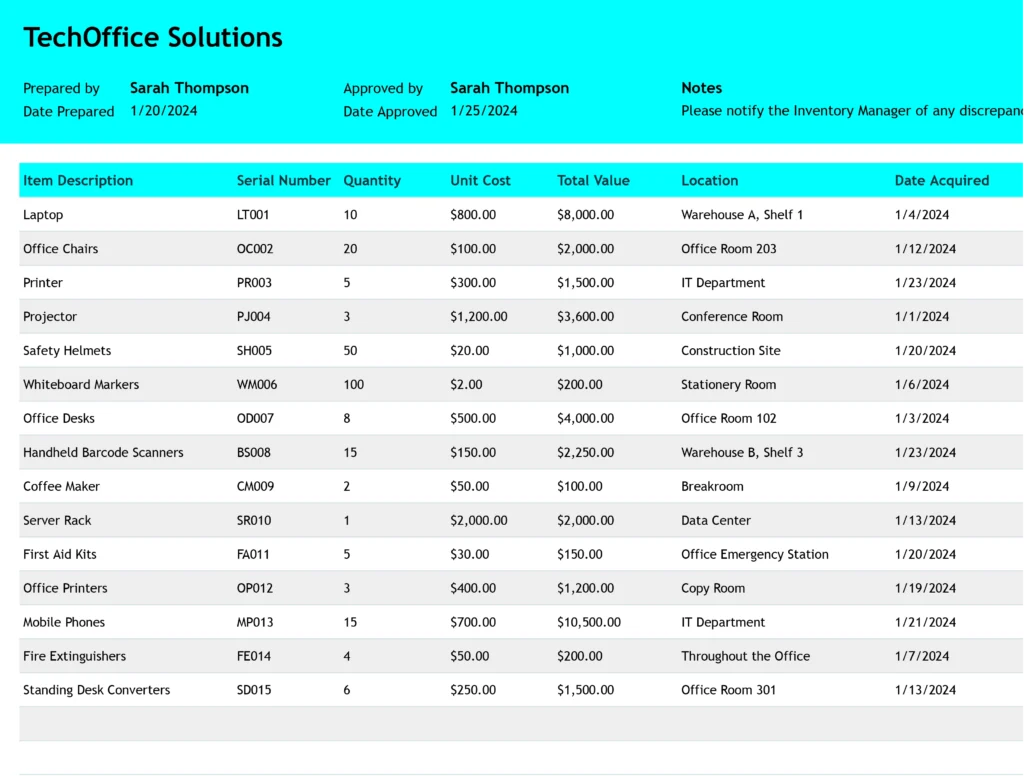Click the $2,250.00 total value cell
1024x776 pixels.
point(585,453)
